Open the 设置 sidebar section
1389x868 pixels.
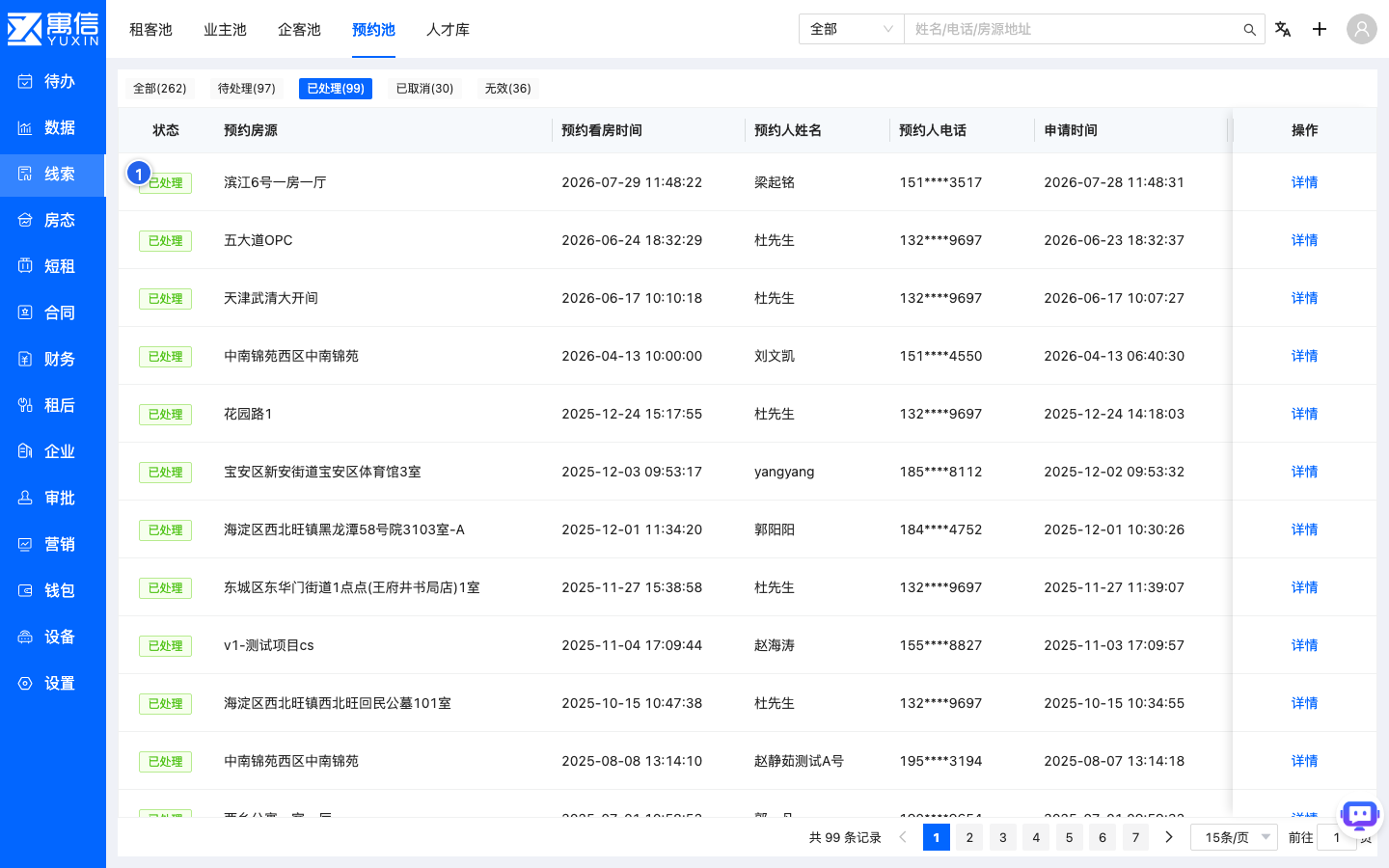53,683
